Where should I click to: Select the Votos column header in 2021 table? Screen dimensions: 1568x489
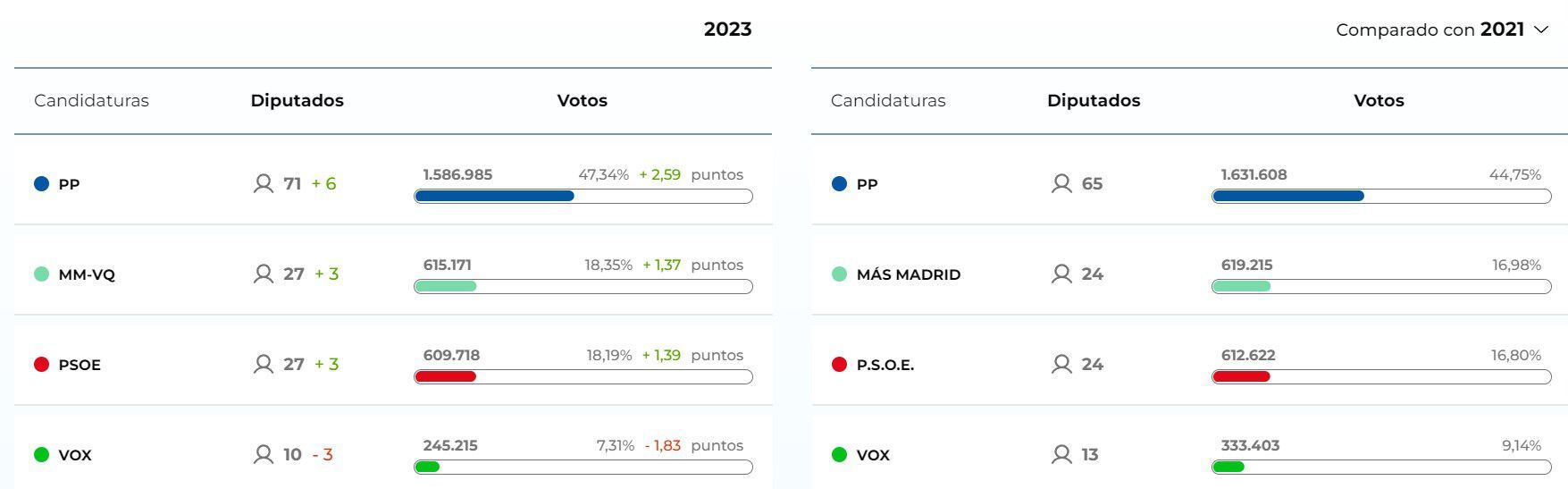point(1379,101)
